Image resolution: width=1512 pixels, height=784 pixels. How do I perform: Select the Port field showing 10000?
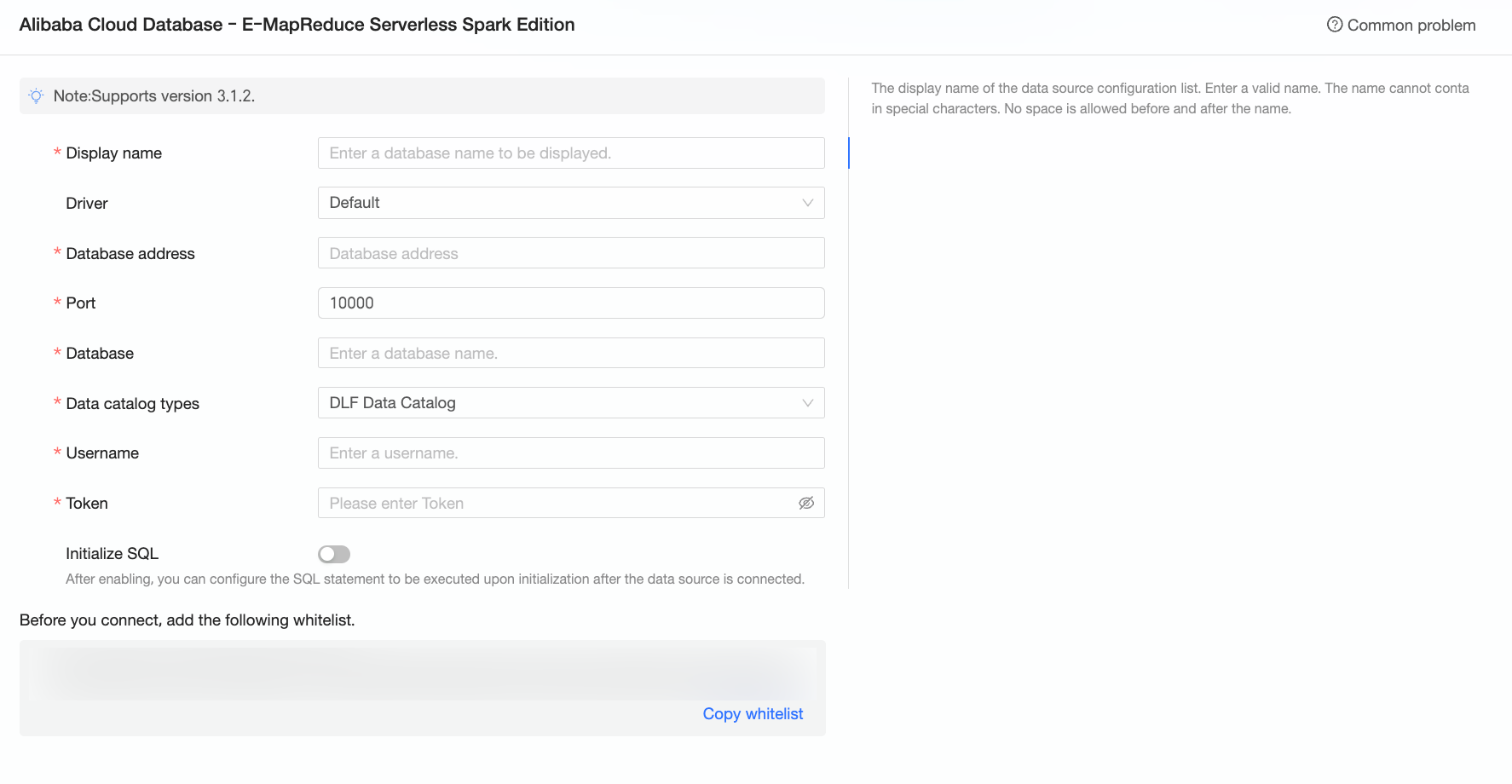coord(570,303)
